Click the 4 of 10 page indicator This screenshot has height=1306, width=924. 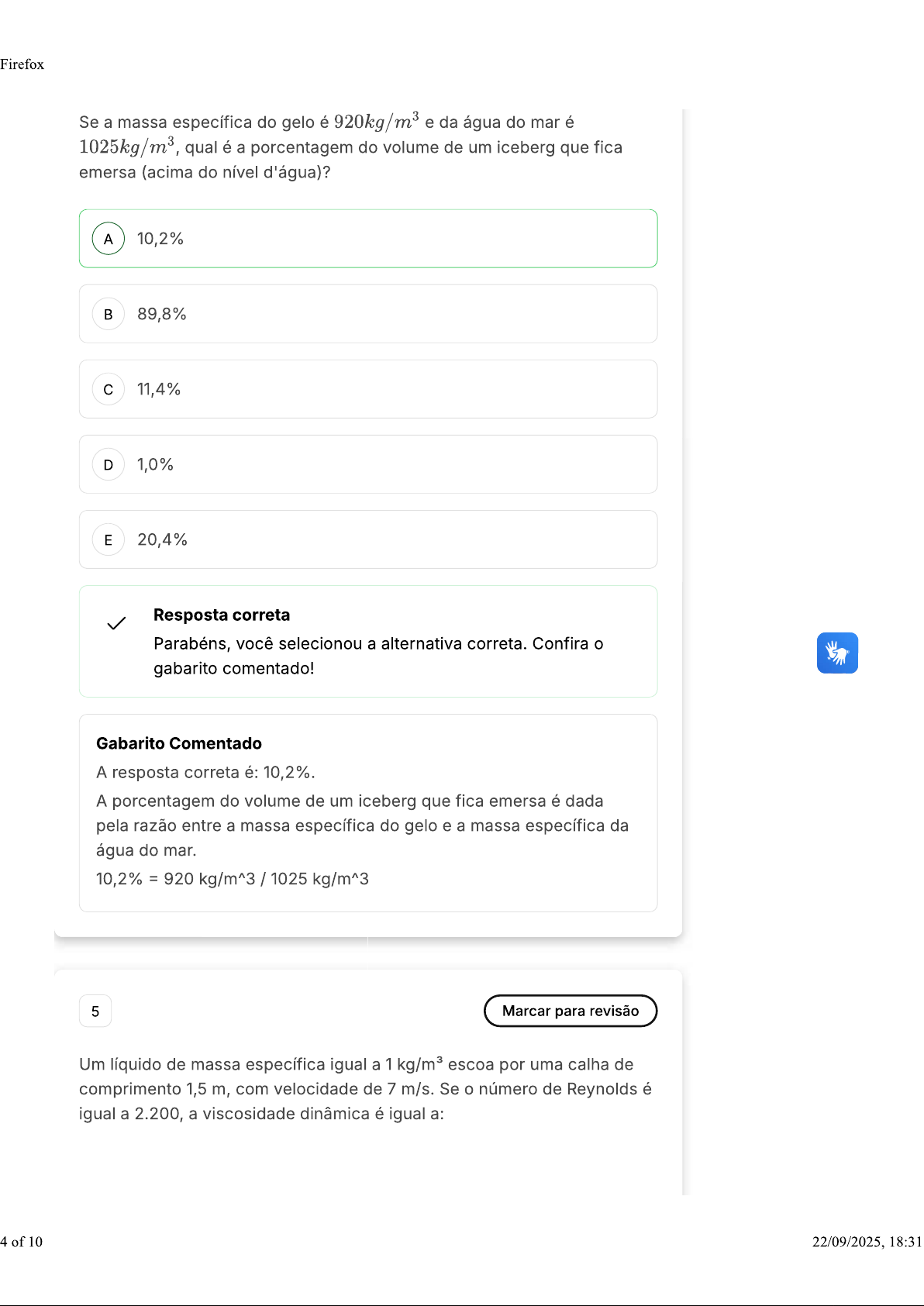(x=22, y=1242)
